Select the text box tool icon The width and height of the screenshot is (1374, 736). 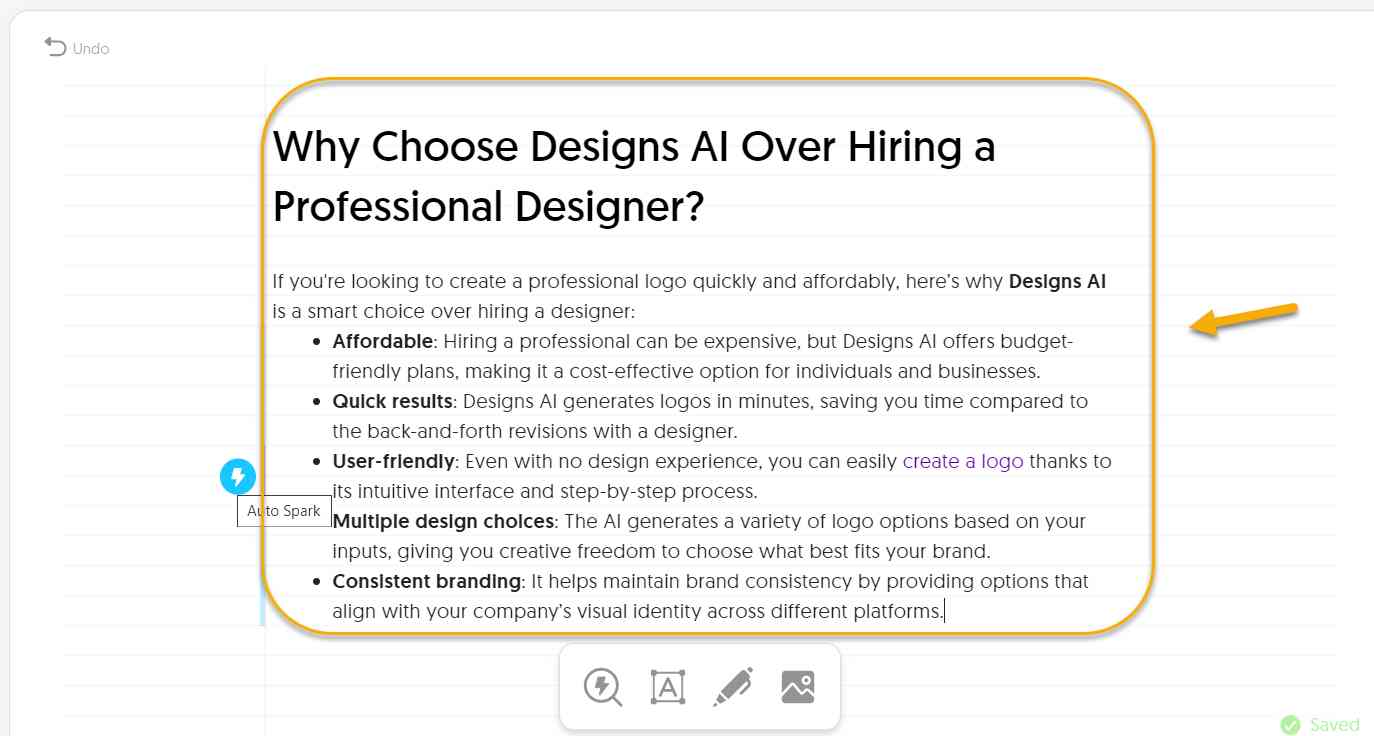tap(668, 687)
